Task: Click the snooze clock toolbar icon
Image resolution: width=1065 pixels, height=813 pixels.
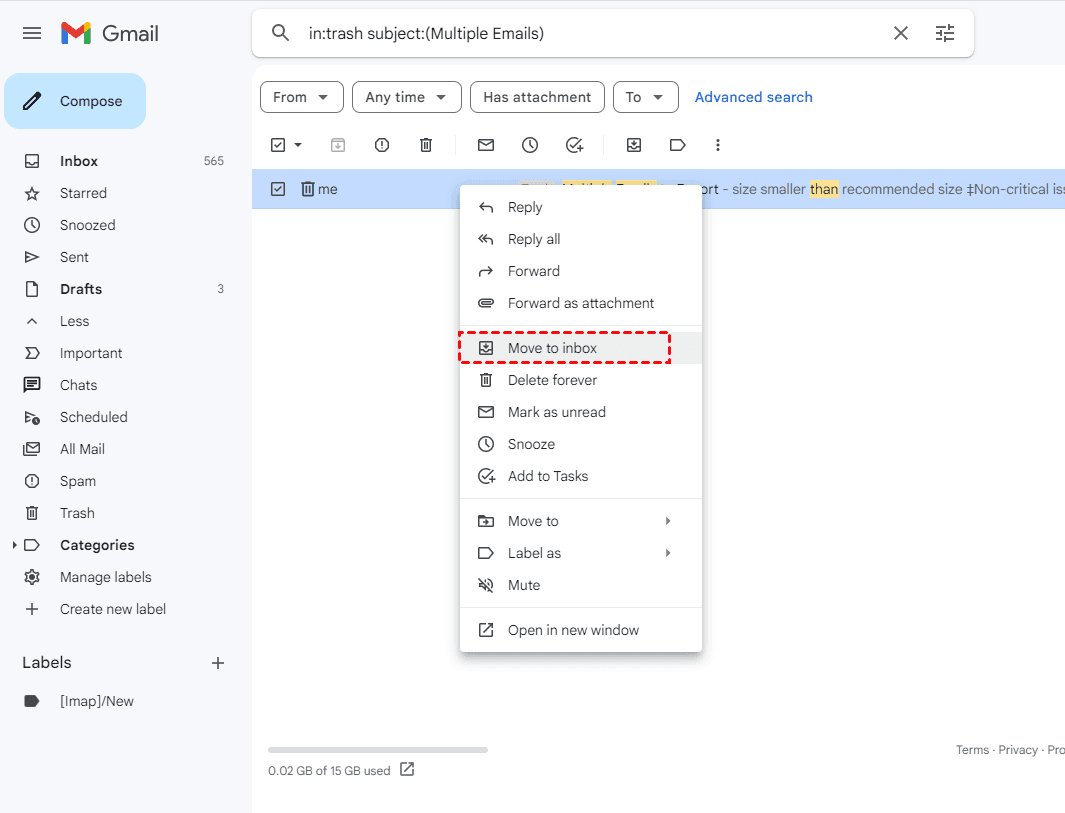Action: coord(530,145)
